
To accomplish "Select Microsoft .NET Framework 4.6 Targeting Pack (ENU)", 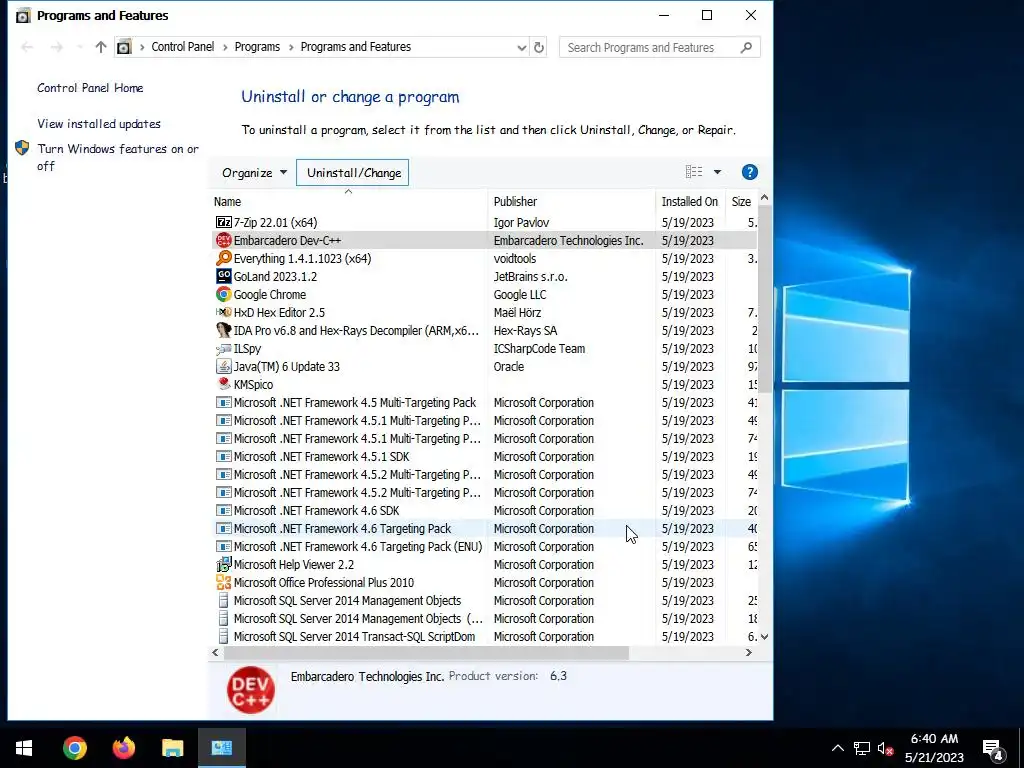I will pyautogui.click(x=486, y=547).
